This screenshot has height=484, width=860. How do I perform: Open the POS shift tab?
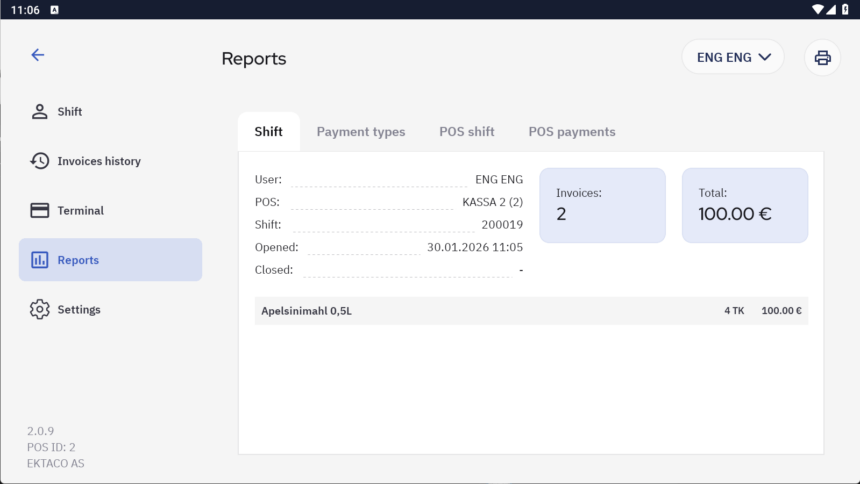(466, 132)
